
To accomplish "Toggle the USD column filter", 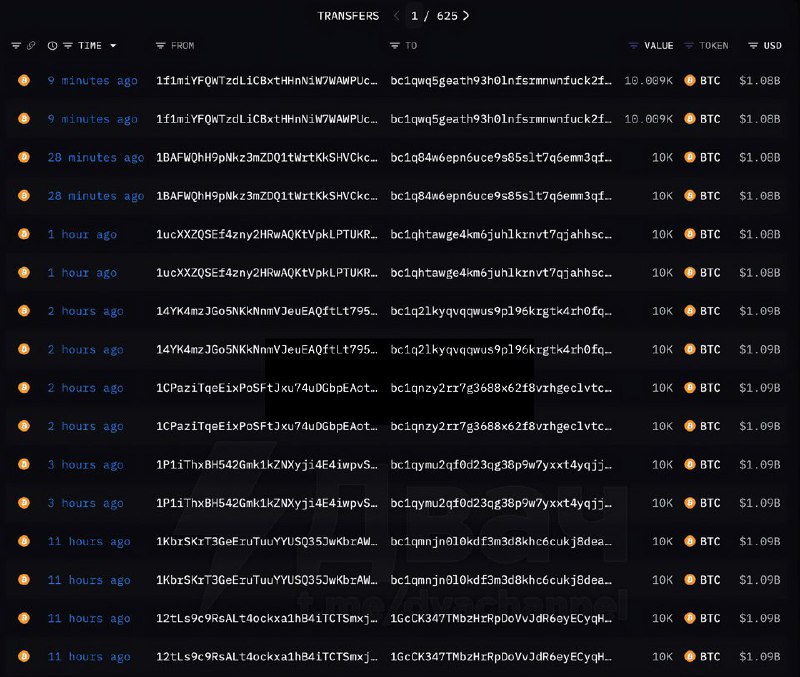I will 752,46.
